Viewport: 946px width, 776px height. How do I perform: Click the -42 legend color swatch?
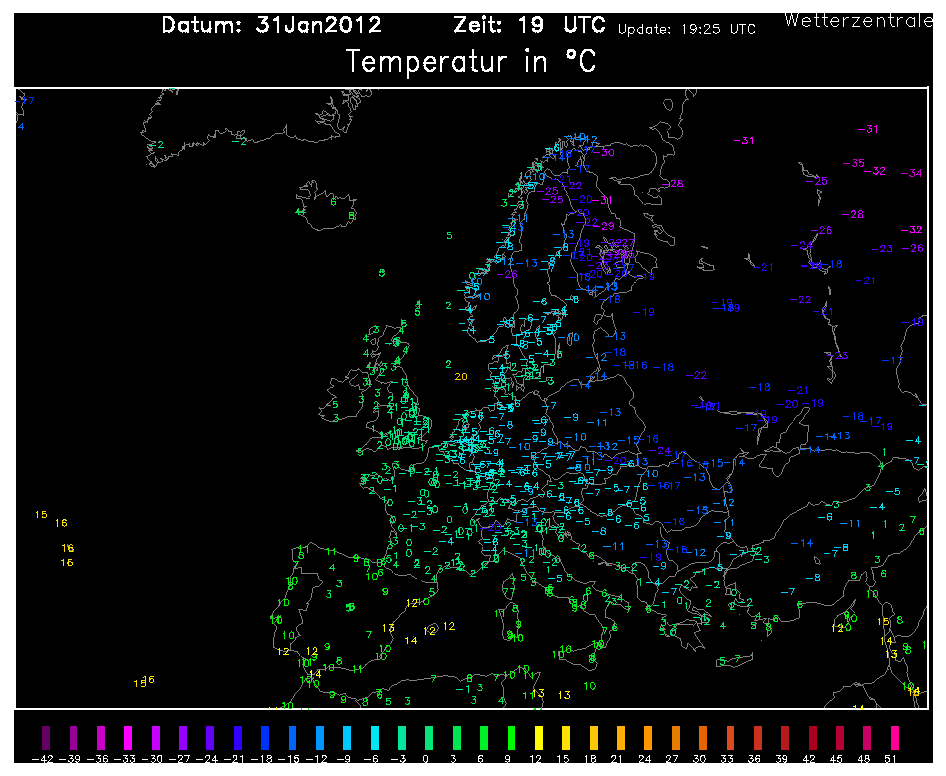(x=46, y=737)
